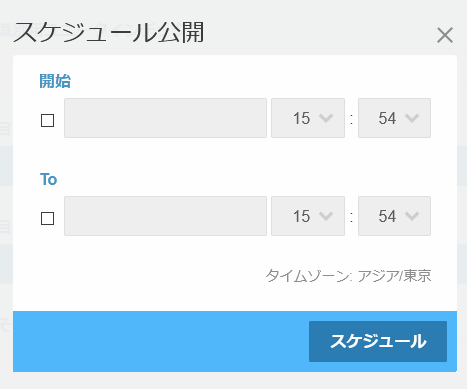Click the blue footer bar beside スケジュール
This screenshot has width=467, height=389.
(161, 341)
